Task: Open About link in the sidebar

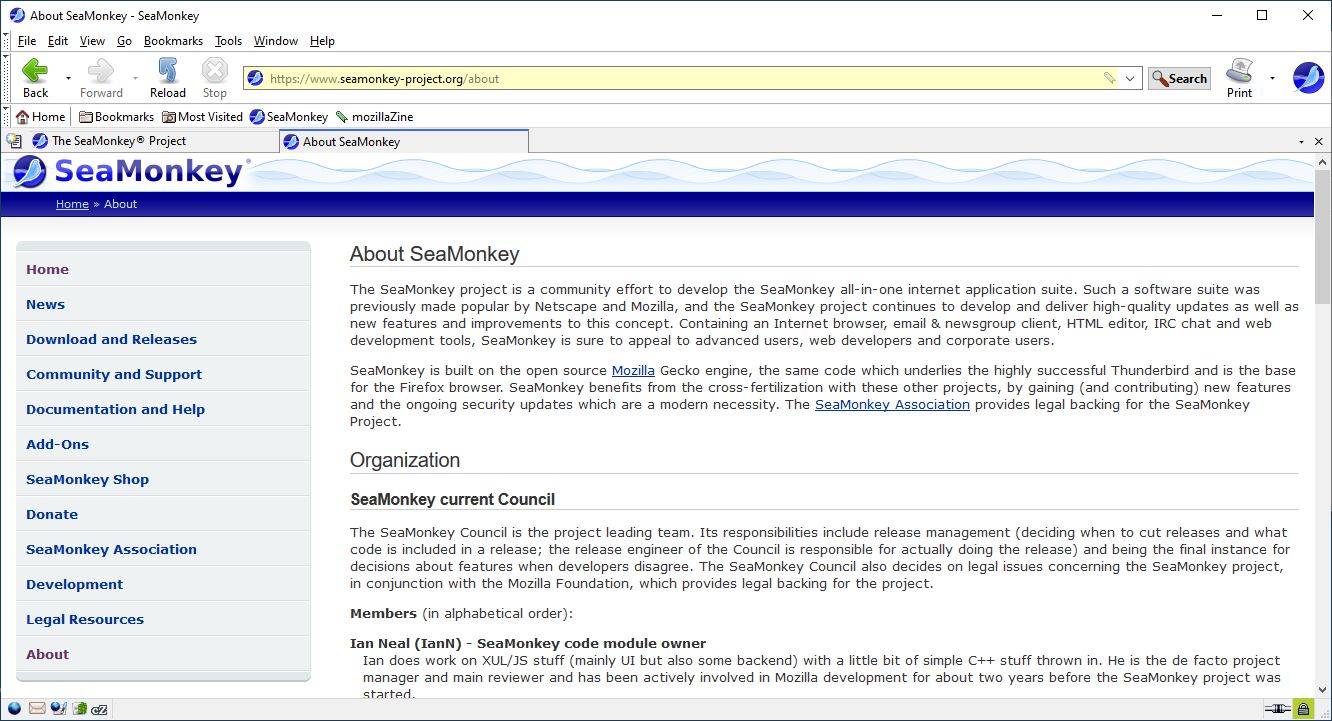Action: pos(47,654)
